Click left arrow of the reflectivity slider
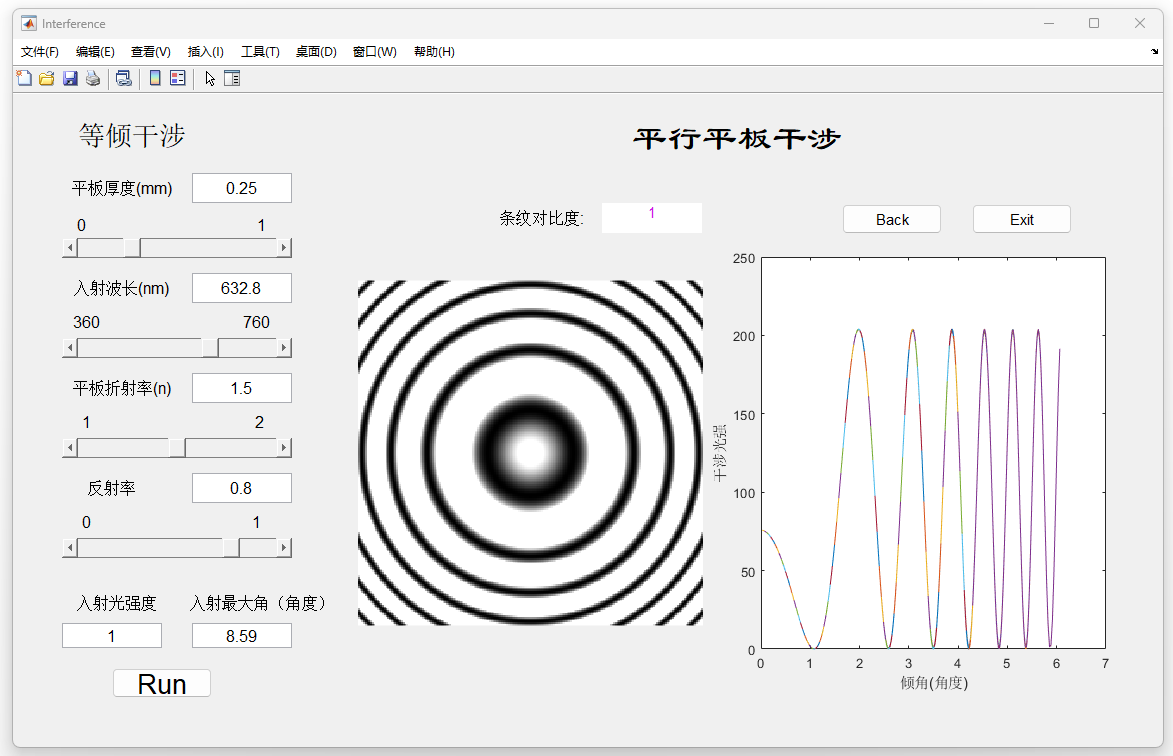 [70, 548]
